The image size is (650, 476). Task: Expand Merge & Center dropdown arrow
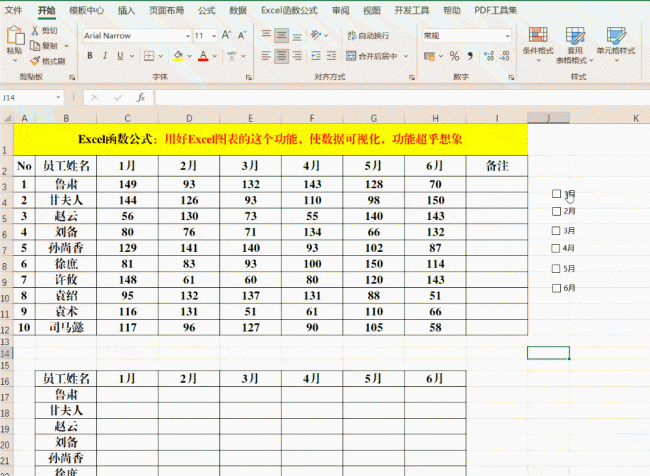(x=406, y=56)
